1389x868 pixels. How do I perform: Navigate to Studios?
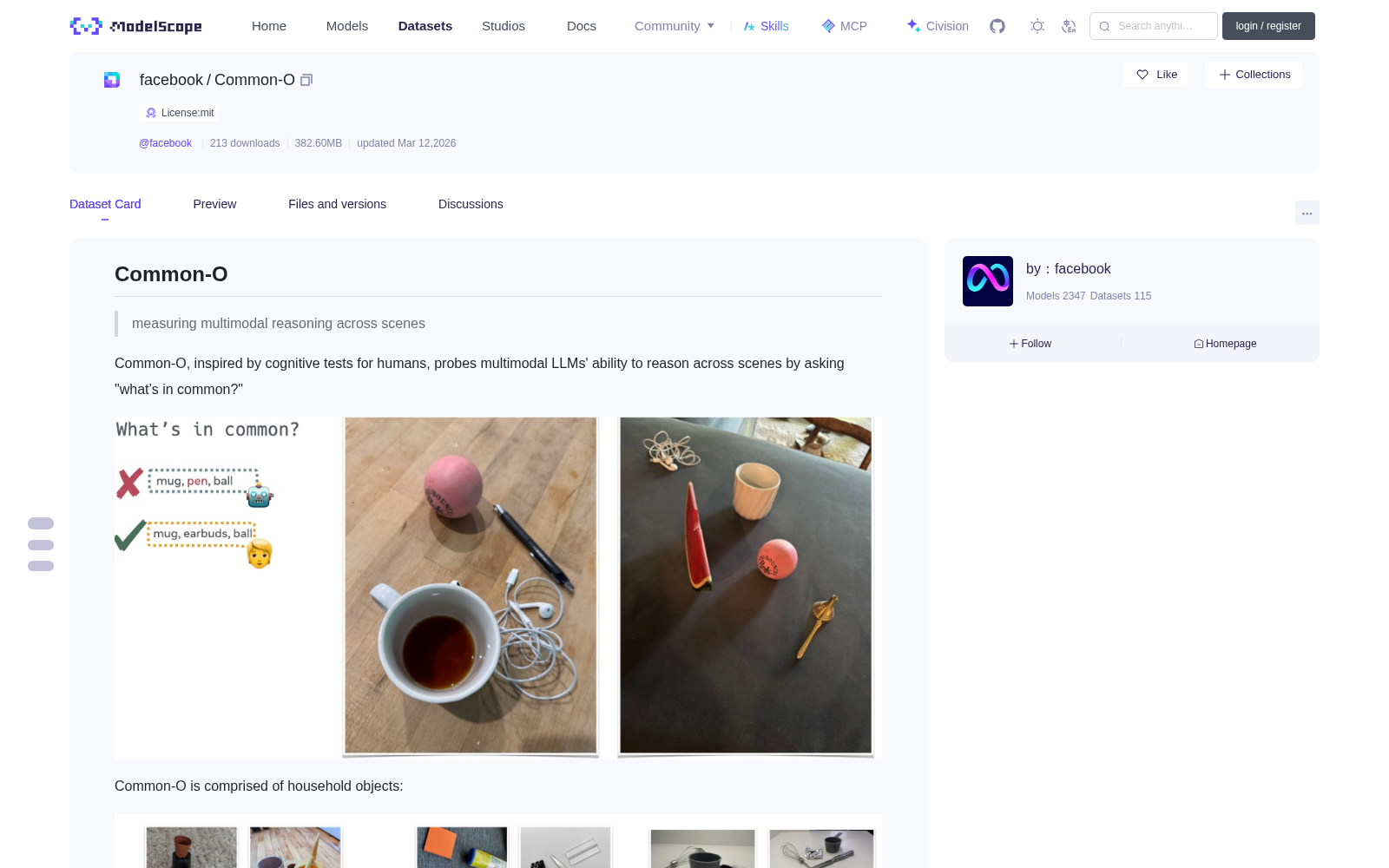tap(504, 26)
